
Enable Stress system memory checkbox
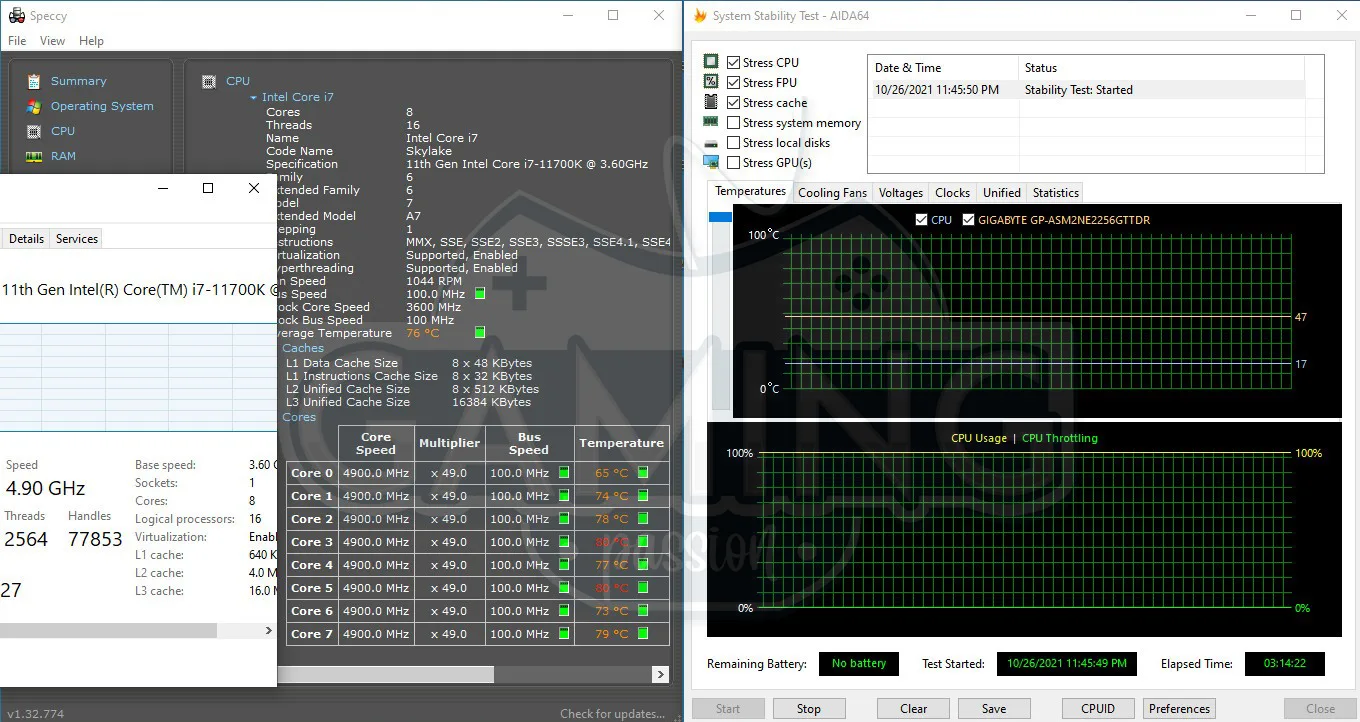[x=734, y=122]
